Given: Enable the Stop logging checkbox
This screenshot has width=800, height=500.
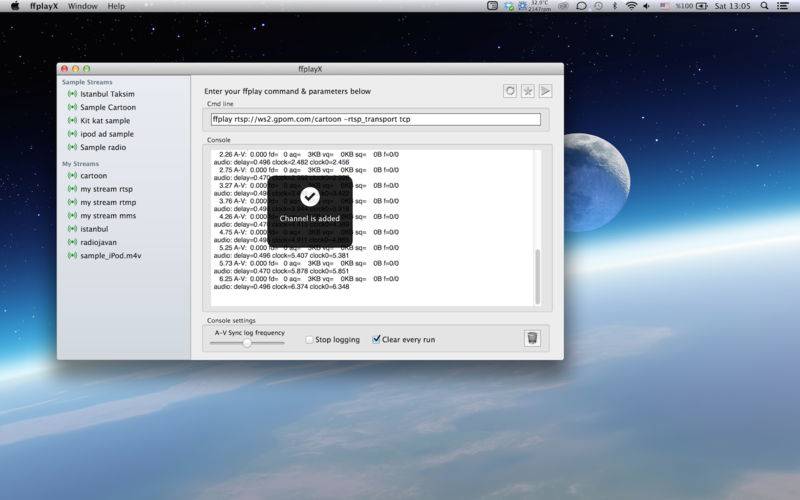Looking at the screenshot, I should coord(309,339).
